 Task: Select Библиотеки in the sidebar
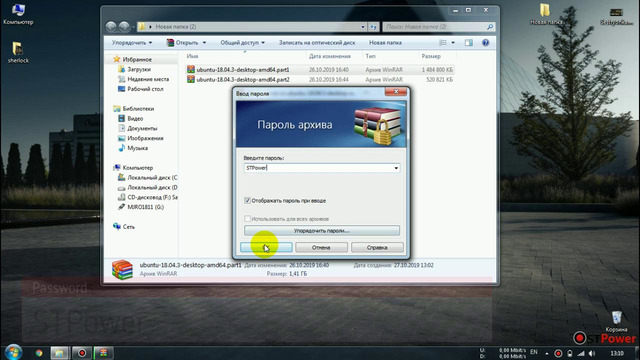(x=138, y=109)
